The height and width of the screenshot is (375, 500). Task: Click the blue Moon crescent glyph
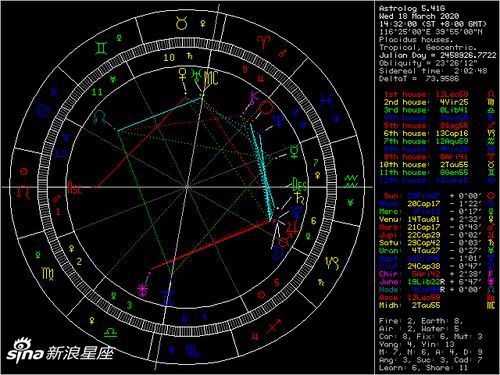click(277, 253)
